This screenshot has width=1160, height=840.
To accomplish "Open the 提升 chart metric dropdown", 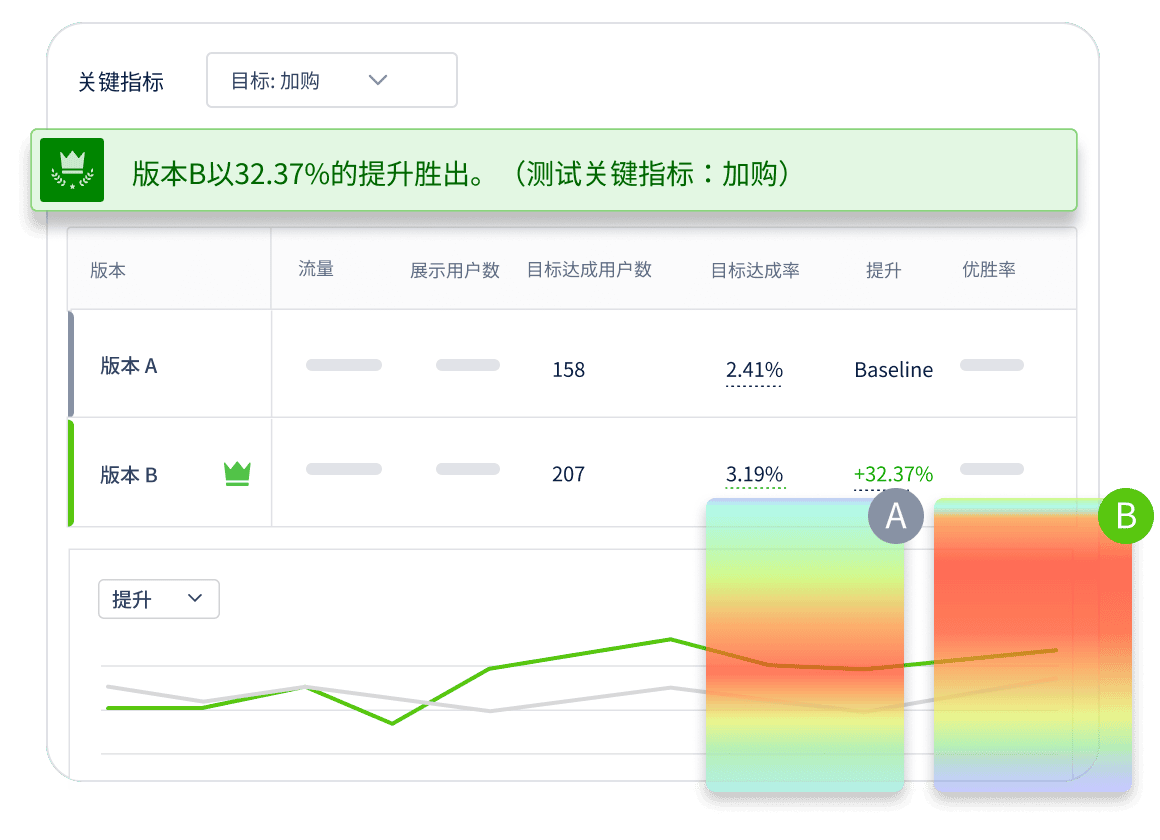I will (x=159, y=599).
